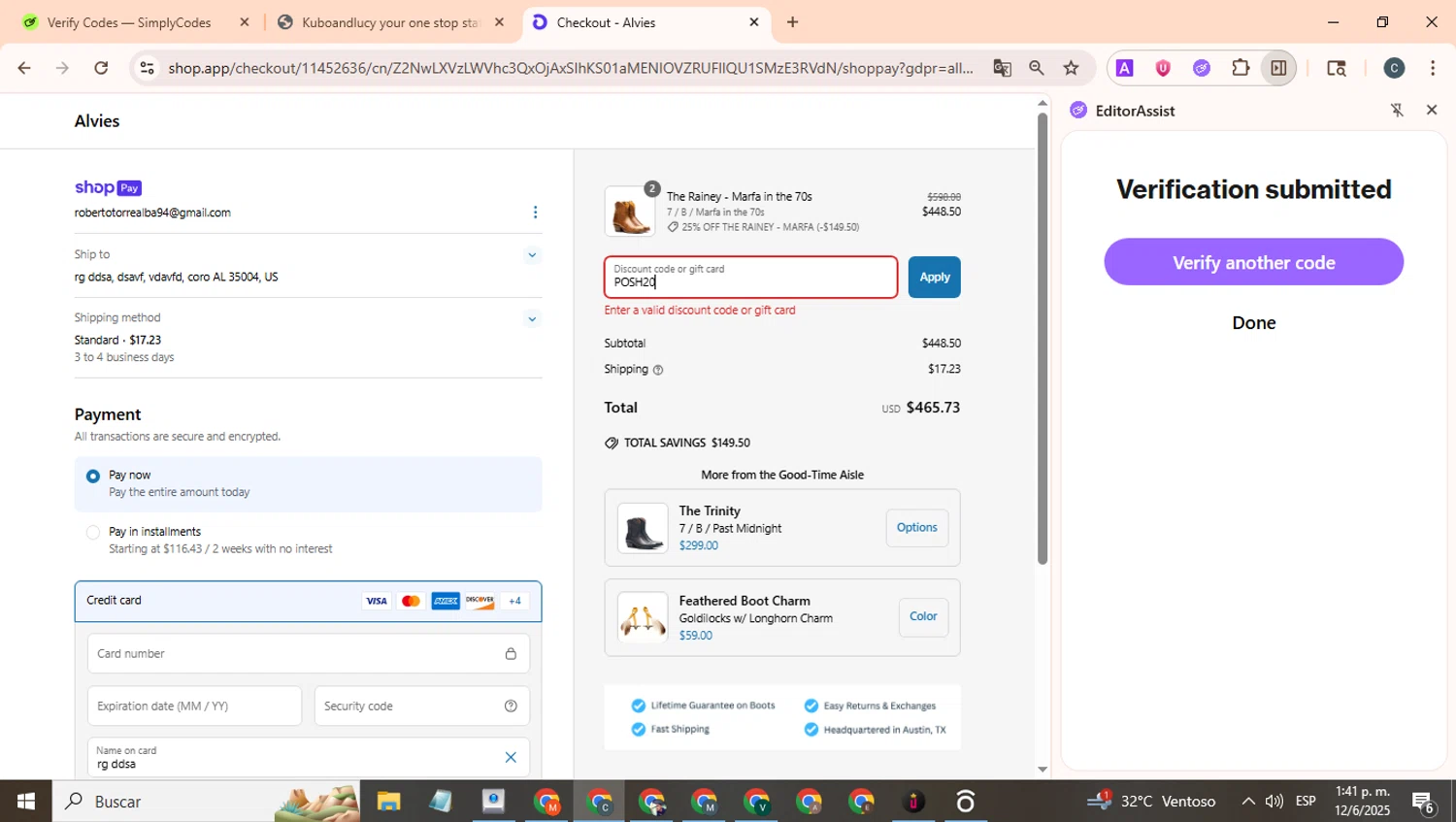Image resolution: width=1456 pixels, height=822 pixels.
Task: Choose Color for Feathered Boot Charm
Action: (x=923, y=617)
